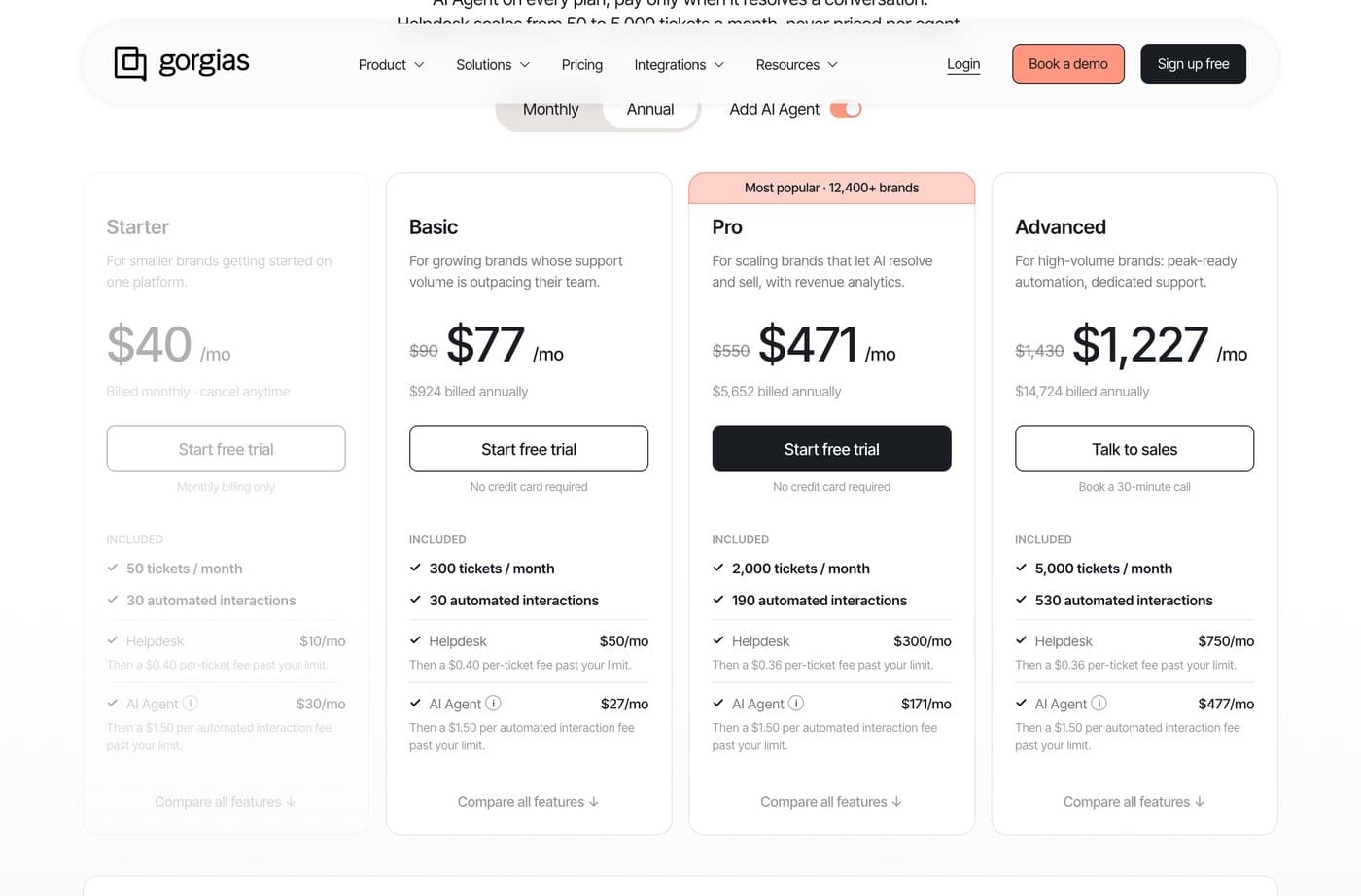Click the struck-through $1,430 price
1361x896 pixels.
1039,351
